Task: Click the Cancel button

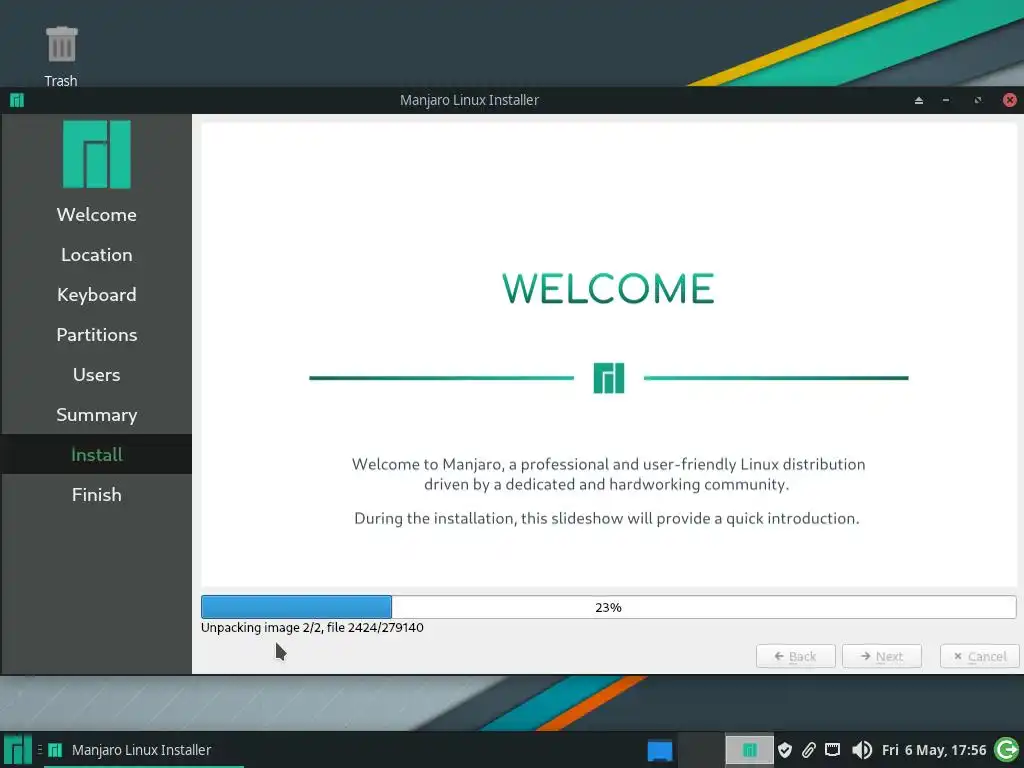Action: 980,656
